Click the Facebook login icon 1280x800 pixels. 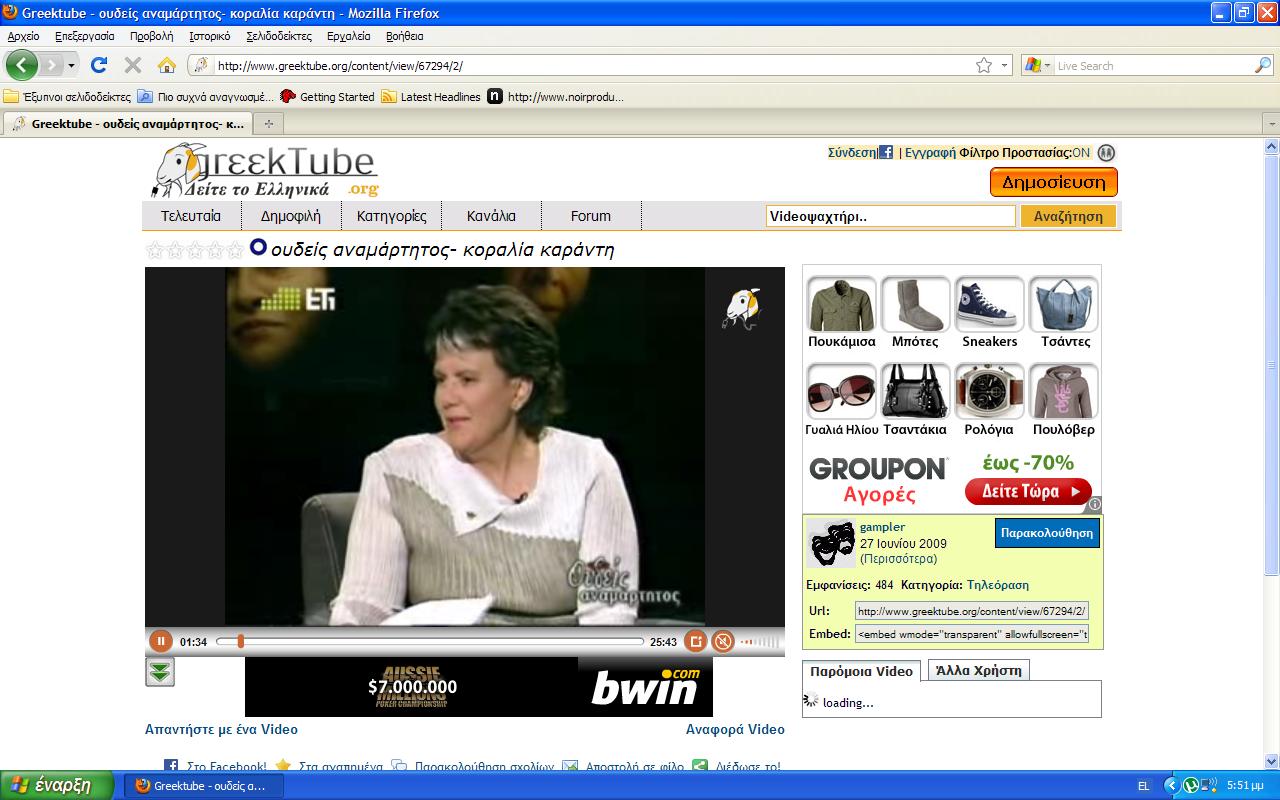tap(885, 153)
